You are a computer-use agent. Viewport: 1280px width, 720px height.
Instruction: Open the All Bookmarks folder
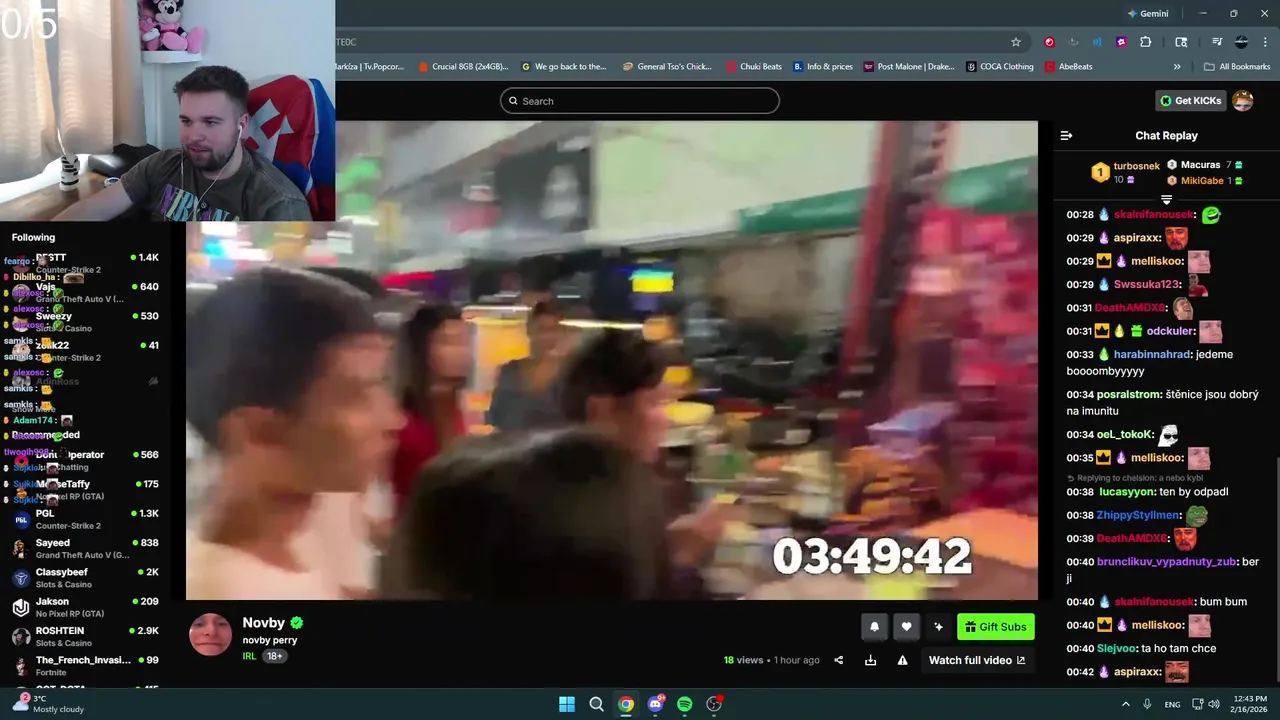[1237, 67]
